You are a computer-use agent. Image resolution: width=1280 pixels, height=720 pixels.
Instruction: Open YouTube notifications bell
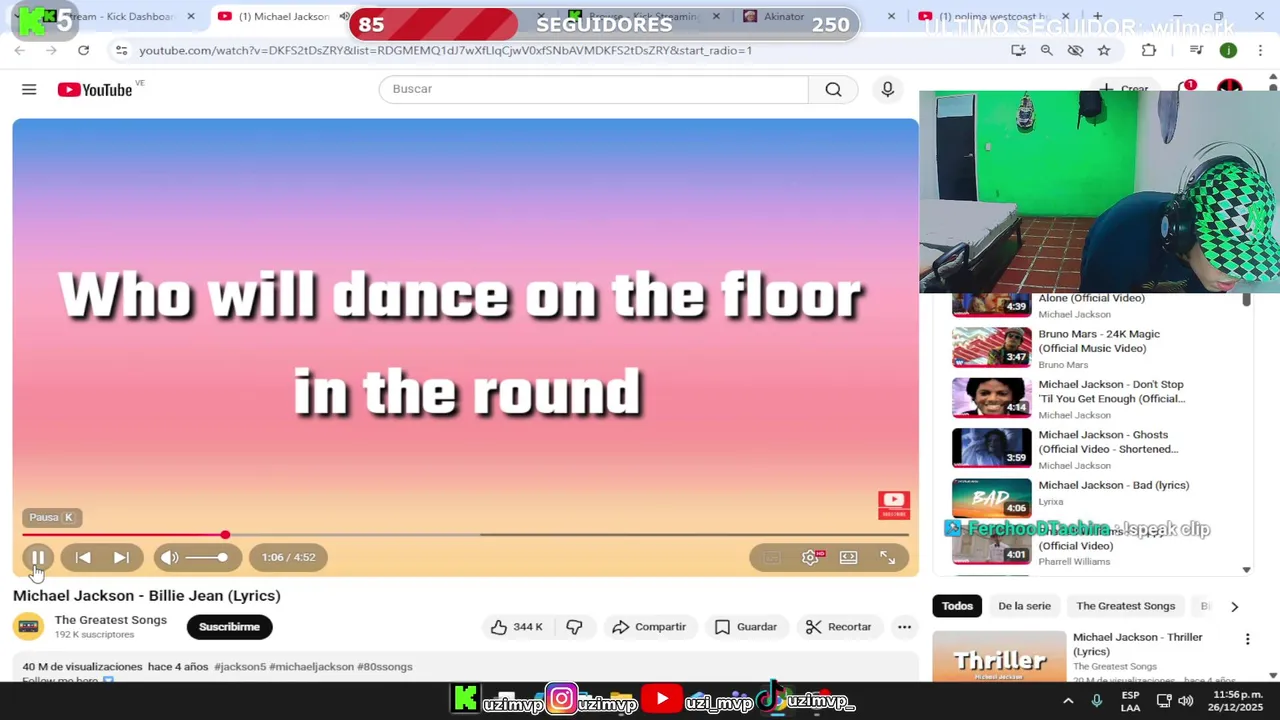coord(1186,89)
